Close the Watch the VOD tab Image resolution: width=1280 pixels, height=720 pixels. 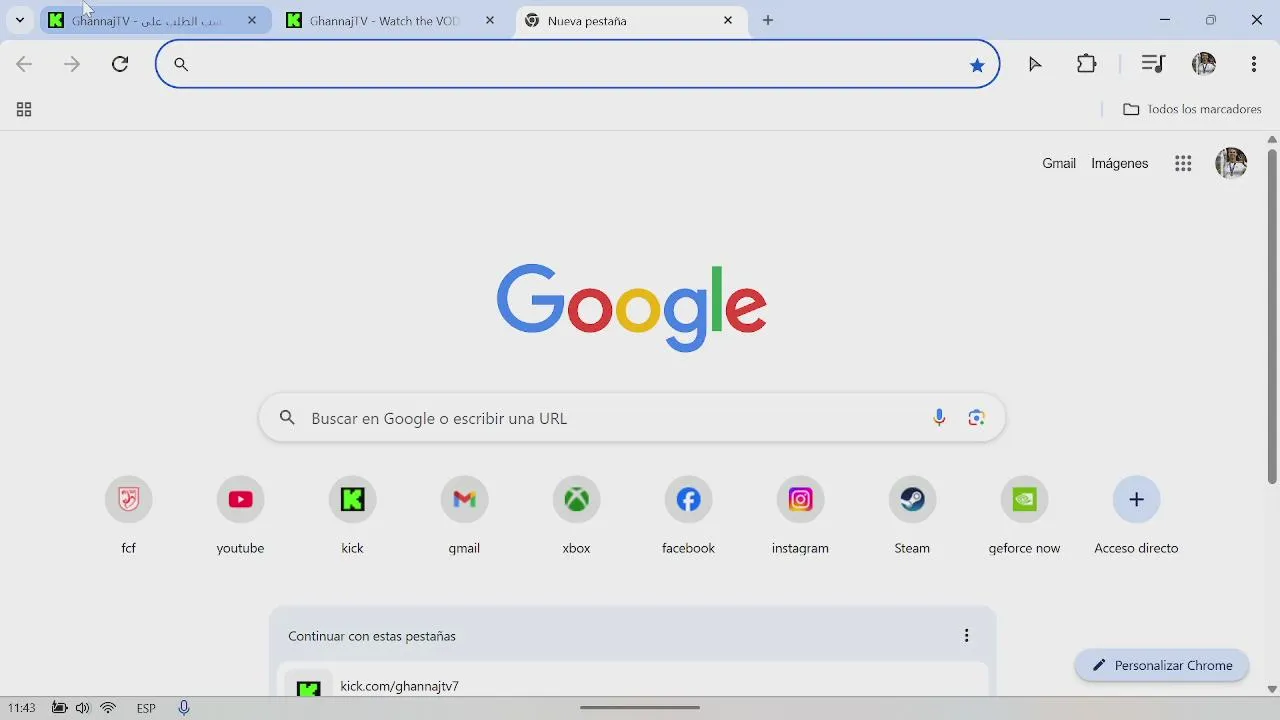[490, 20]
